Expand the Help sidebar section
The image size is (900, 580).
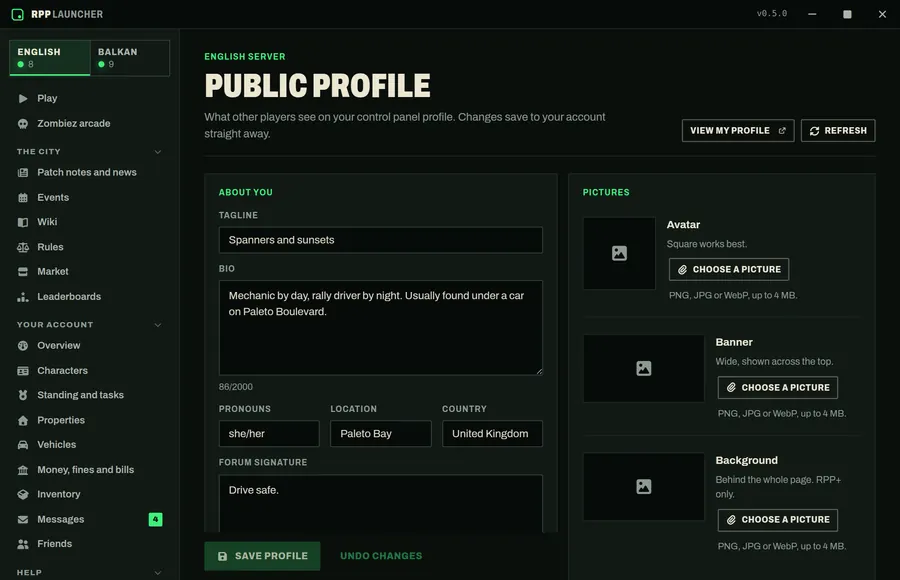click(x=158, y=573)
